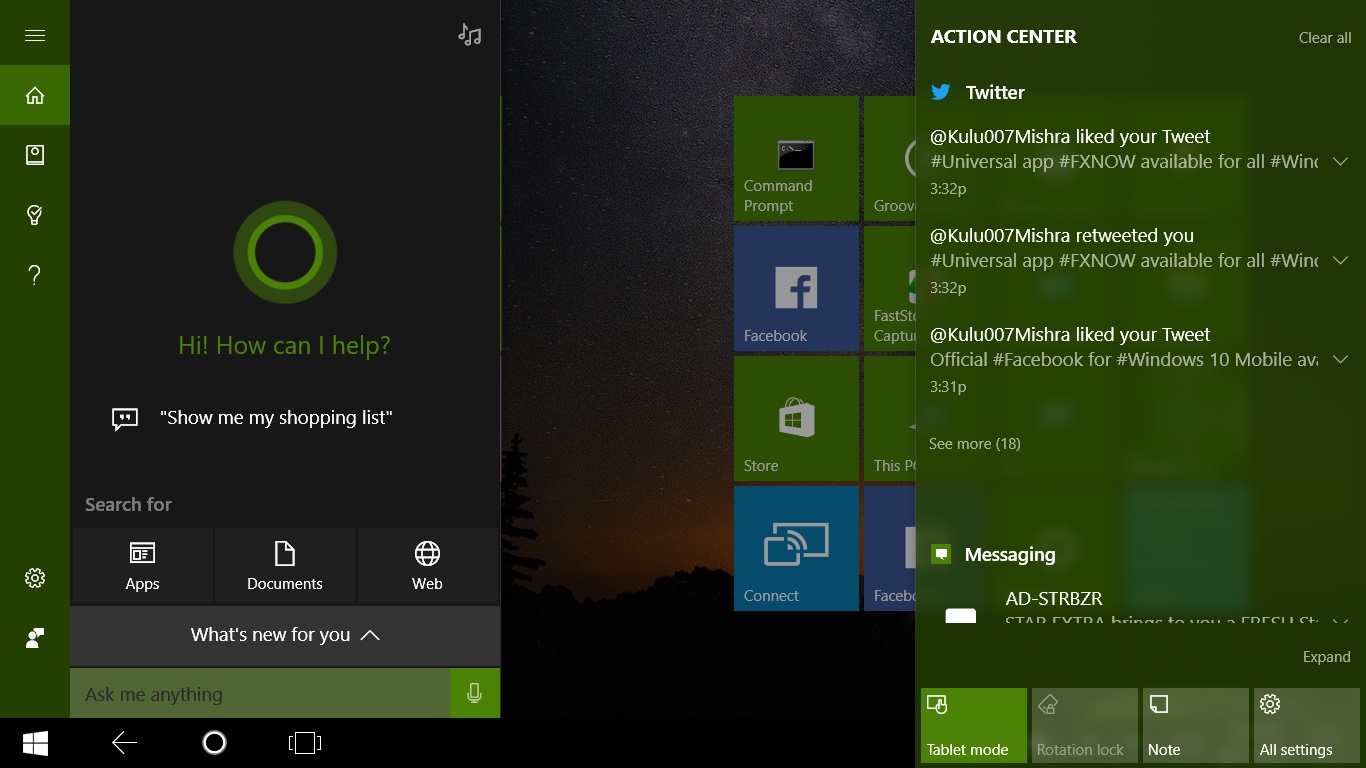Expand the 3:31p liked Tweet notification
The width and height of the screenshot is (1366, 768).
pyautogui.click(x=1340, y=359)
